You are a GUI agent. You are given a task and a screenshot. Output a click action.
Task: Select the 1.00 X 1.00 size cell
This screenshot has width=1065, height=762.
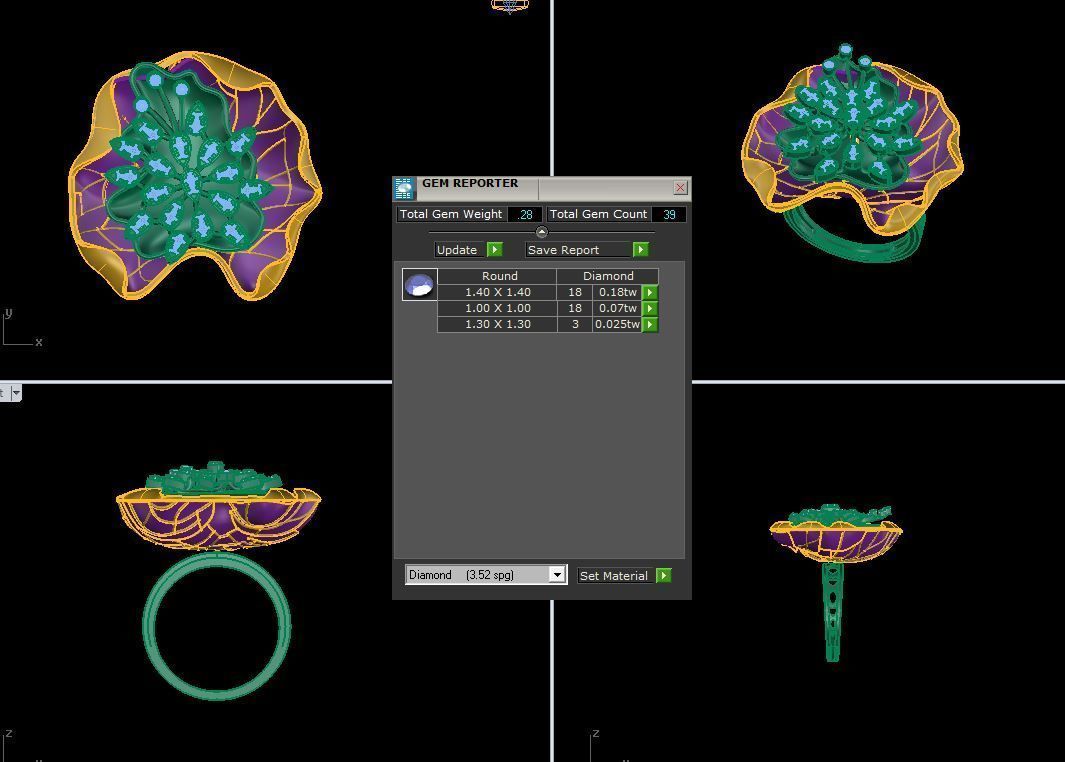click(x=497, y=308)
